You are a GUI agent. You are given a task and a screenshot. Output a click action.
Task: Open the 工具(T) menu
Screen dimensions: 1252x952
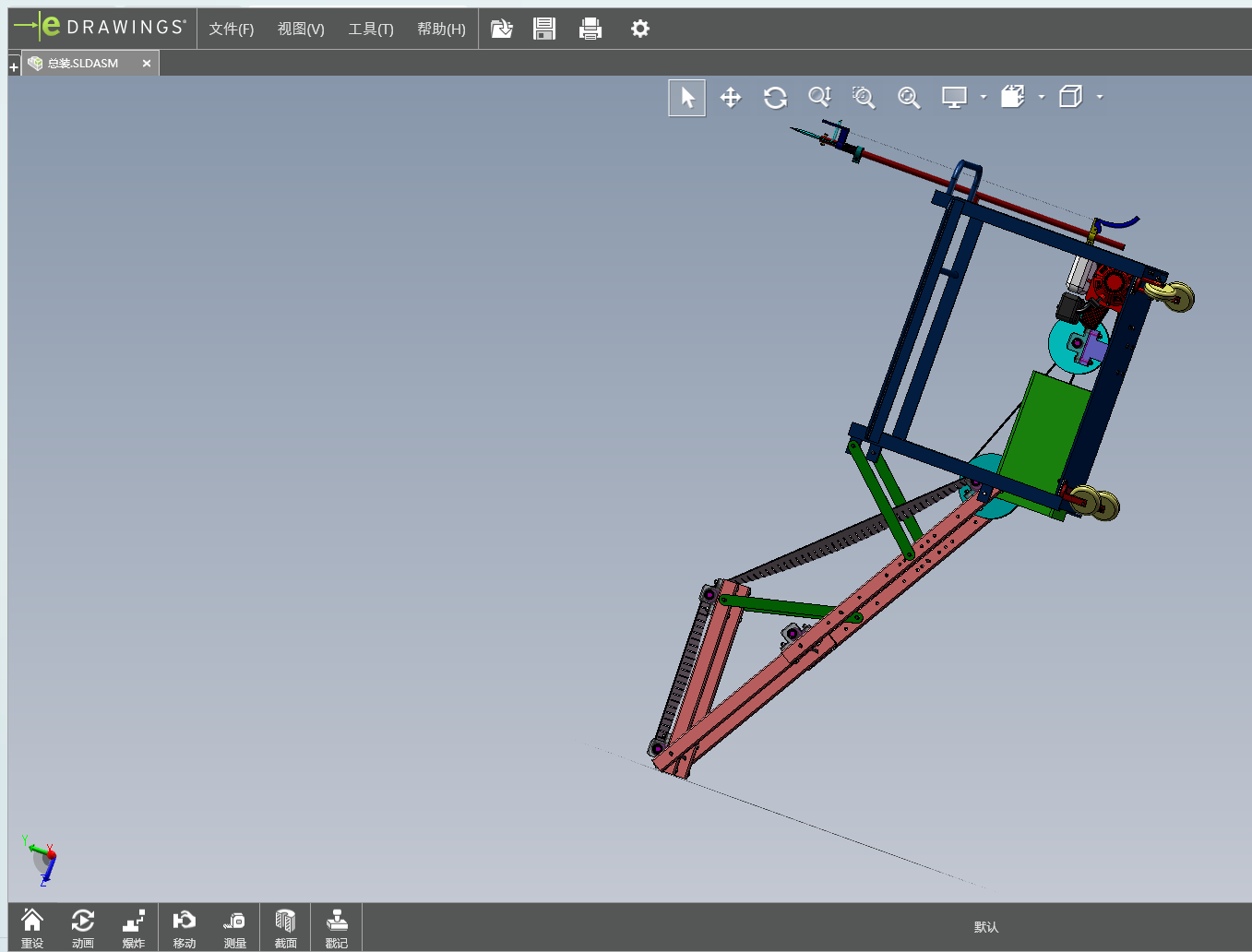pos(371,30)
